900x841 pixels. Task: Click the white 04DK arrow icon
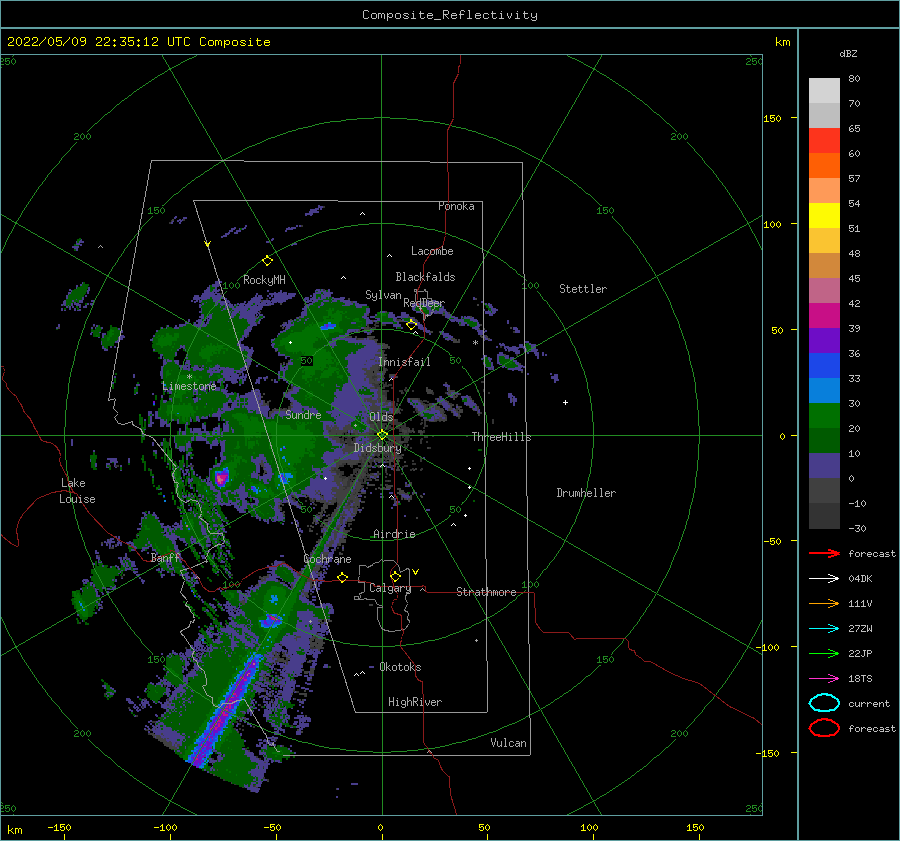824,578
